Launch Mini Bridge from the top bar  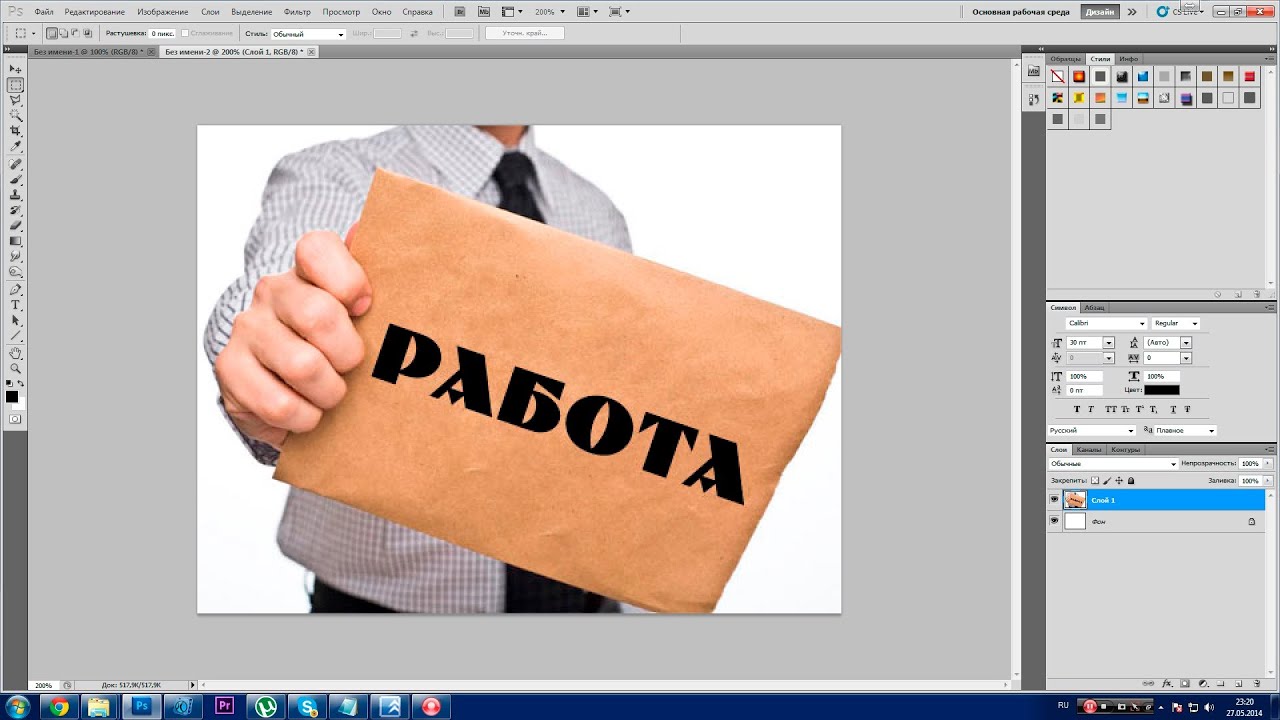point(483,11)
